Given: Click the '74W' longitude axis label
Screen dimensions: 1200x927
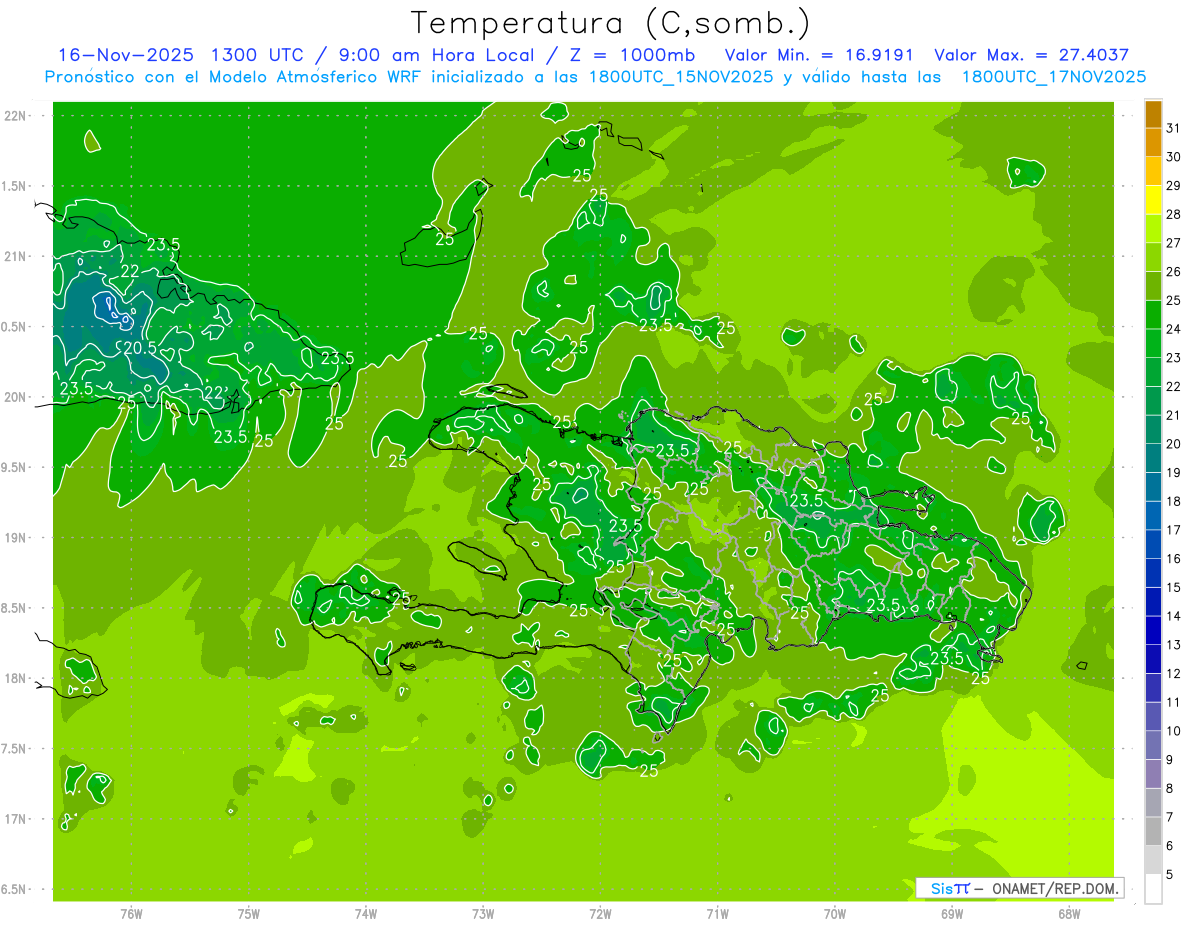Looking at the screenshot, I should (x=366, y=914).
